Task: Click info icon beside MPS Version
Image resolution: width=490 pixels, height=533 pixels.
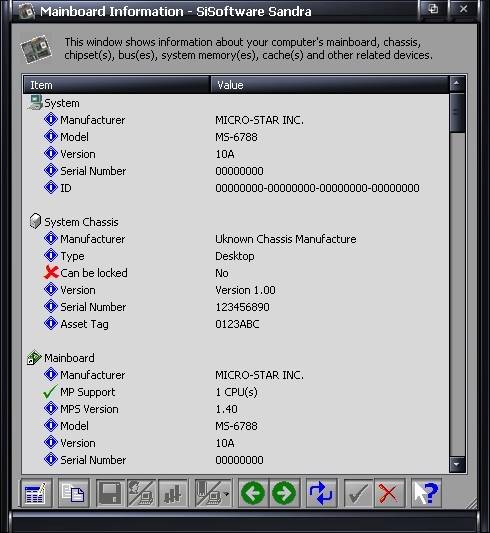Action: click(51, 408)
